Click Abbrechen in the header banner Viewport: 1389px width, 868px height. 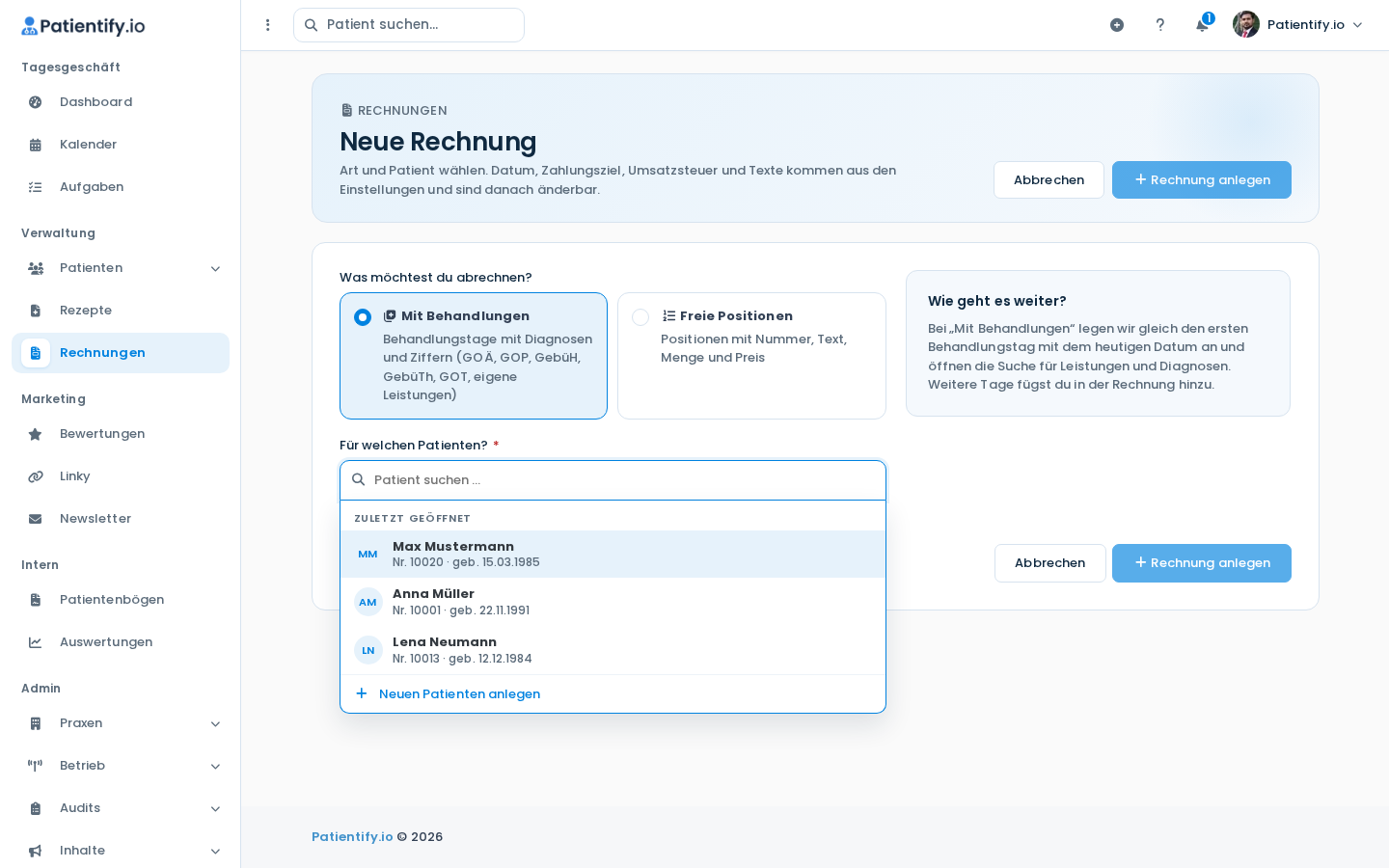click(1049, 180)
